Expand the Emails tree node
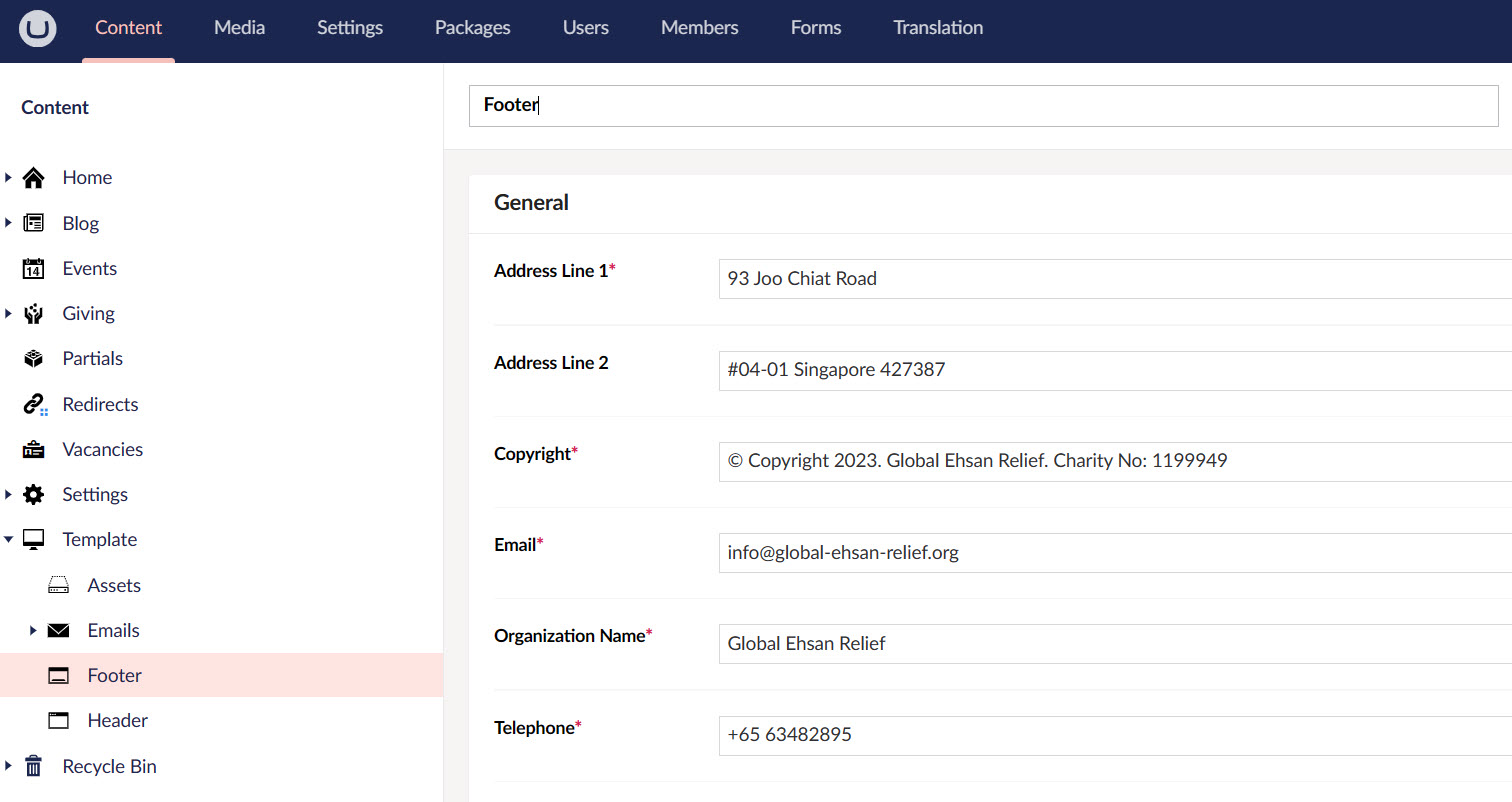This screenshot has height=802, width=1512. [x=33, y=631]
